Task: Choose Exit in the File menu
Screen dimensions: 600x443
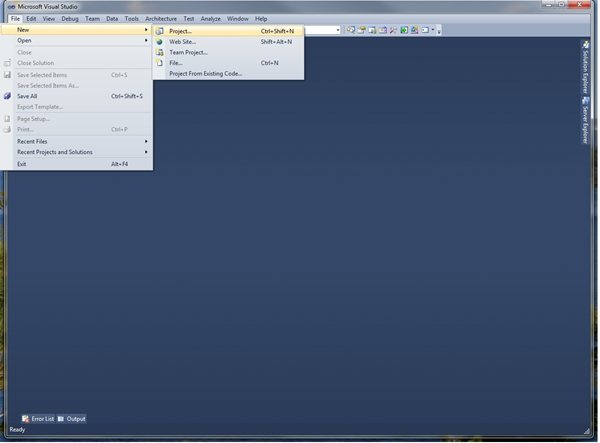Action: [x=77, y=164]
